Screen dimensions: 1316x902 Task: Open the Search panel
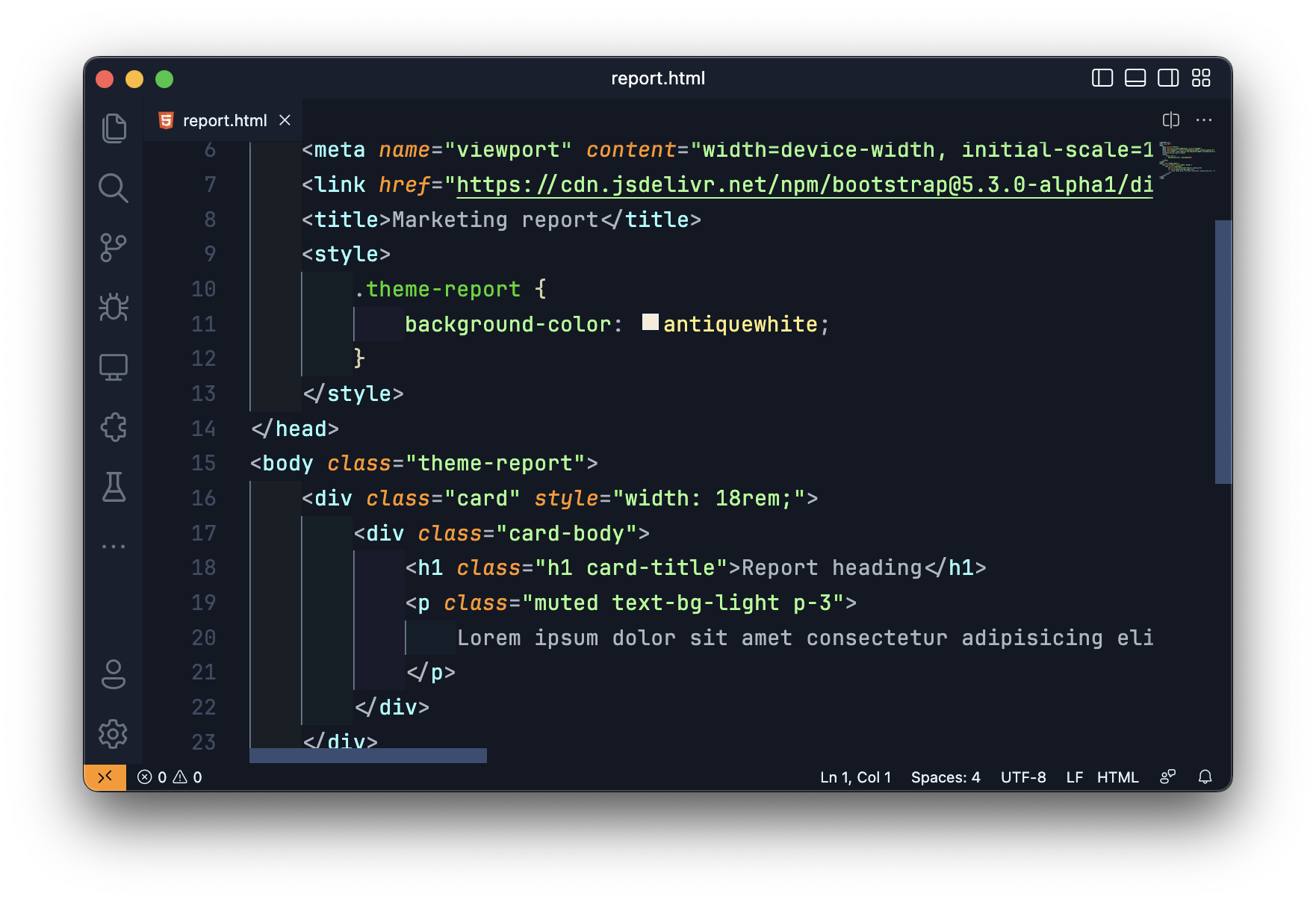click(x=114, y=188)
